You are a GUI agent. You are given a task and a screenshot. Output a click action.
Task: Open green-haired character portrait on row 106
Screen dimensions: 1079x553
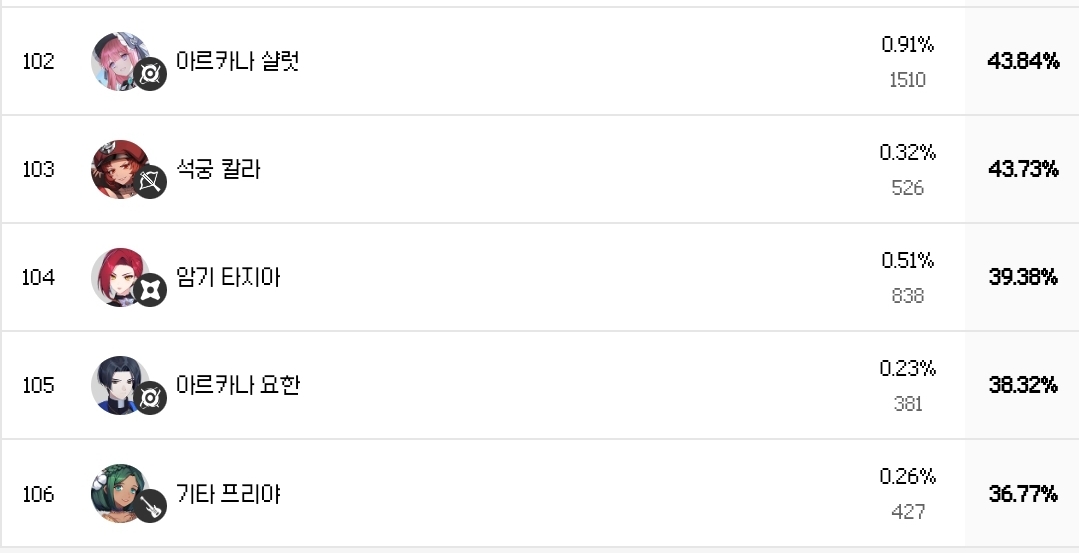tap(120, 493)
